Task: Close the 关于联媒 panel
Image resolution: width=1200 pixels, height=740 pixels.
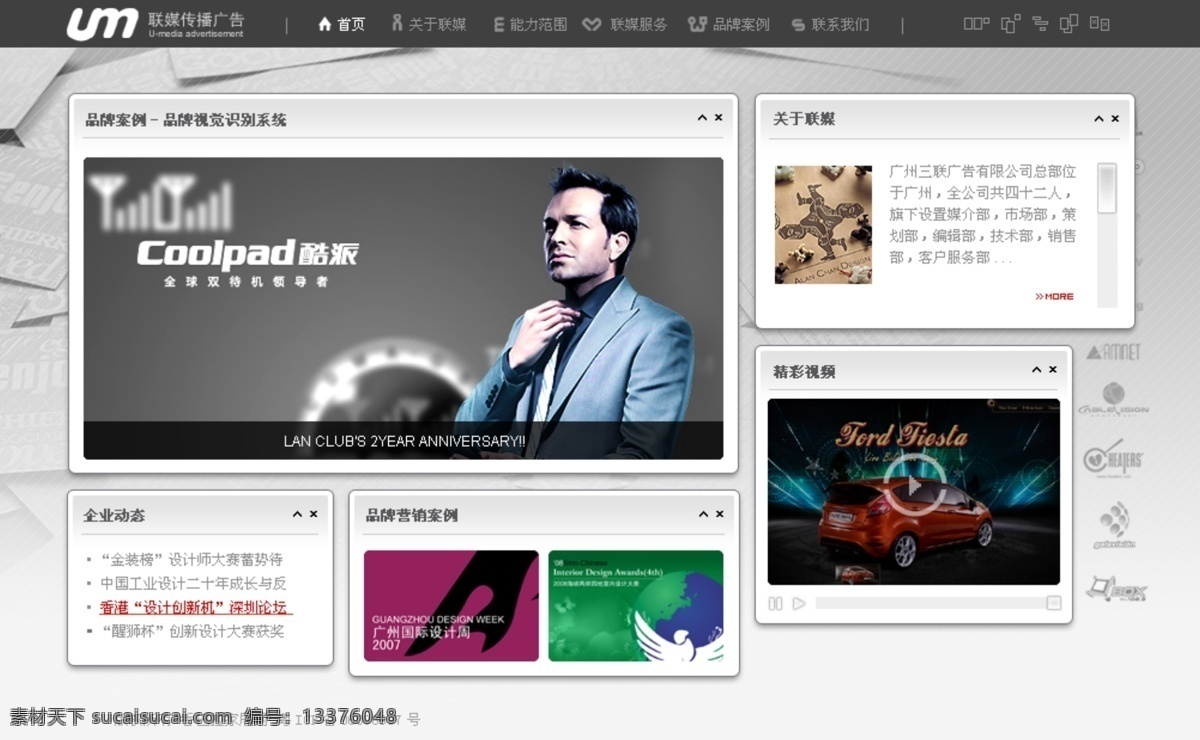Action: [x=1115, y=119]
